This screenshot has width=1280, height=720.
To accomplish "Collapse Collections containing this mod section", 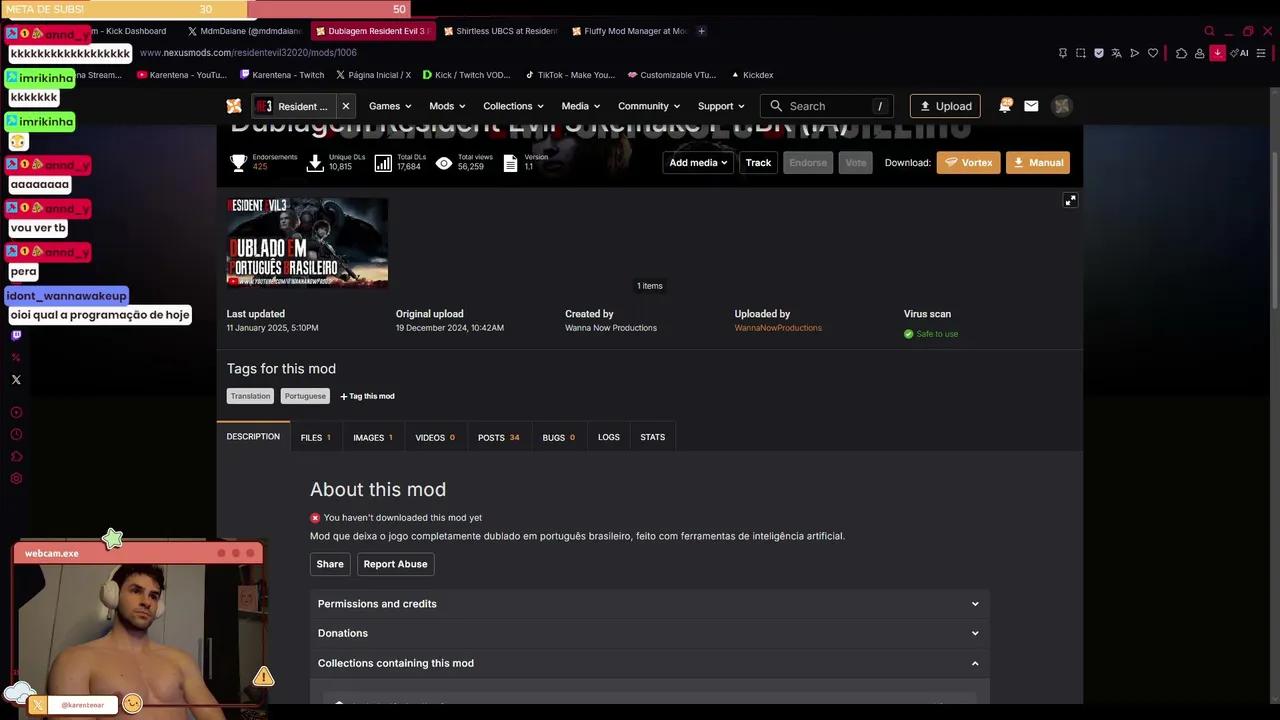I will tap(650, 663).
